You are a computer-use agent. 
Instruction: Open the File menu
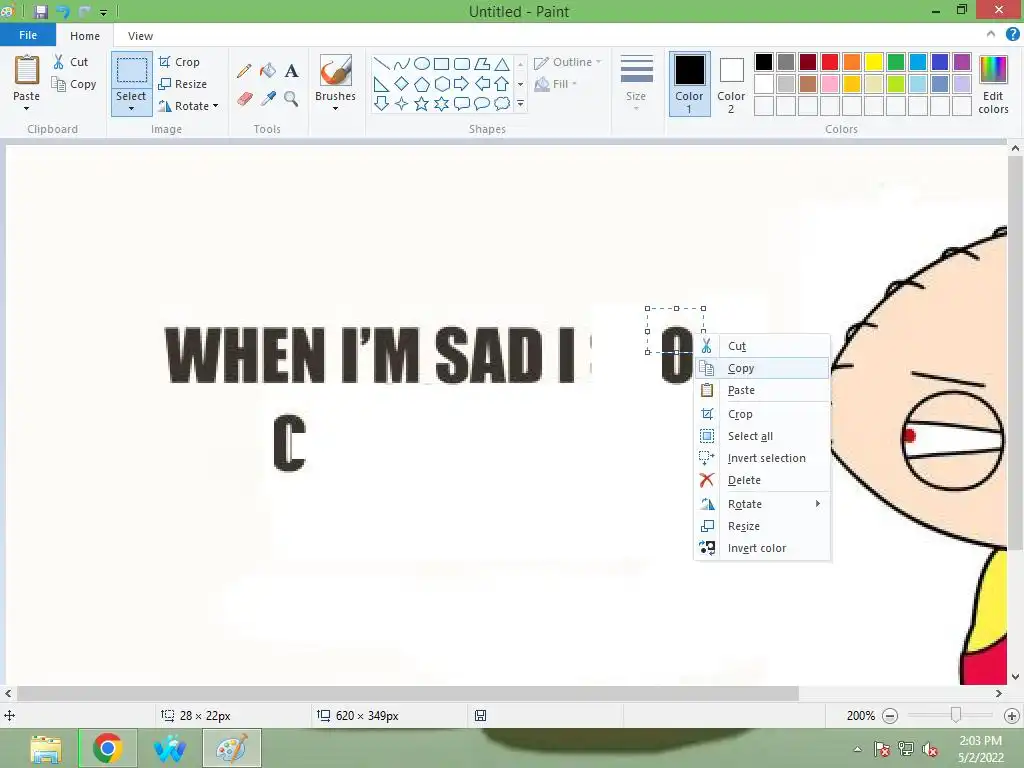pos(27,35)
